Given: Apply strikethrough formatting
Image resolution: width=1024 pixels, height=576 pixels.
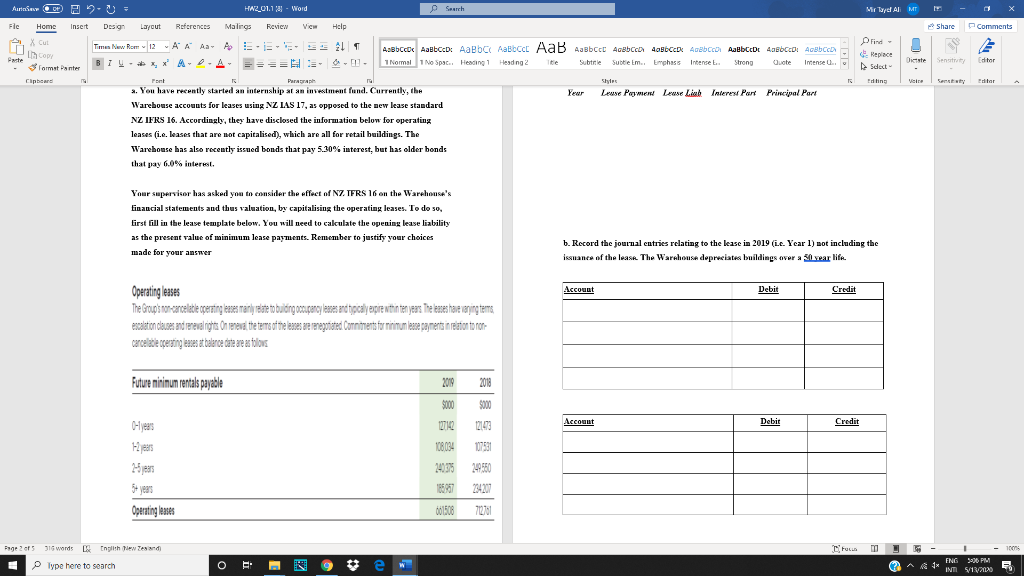Looking at the screenshot, I should [x=141, y=63].
